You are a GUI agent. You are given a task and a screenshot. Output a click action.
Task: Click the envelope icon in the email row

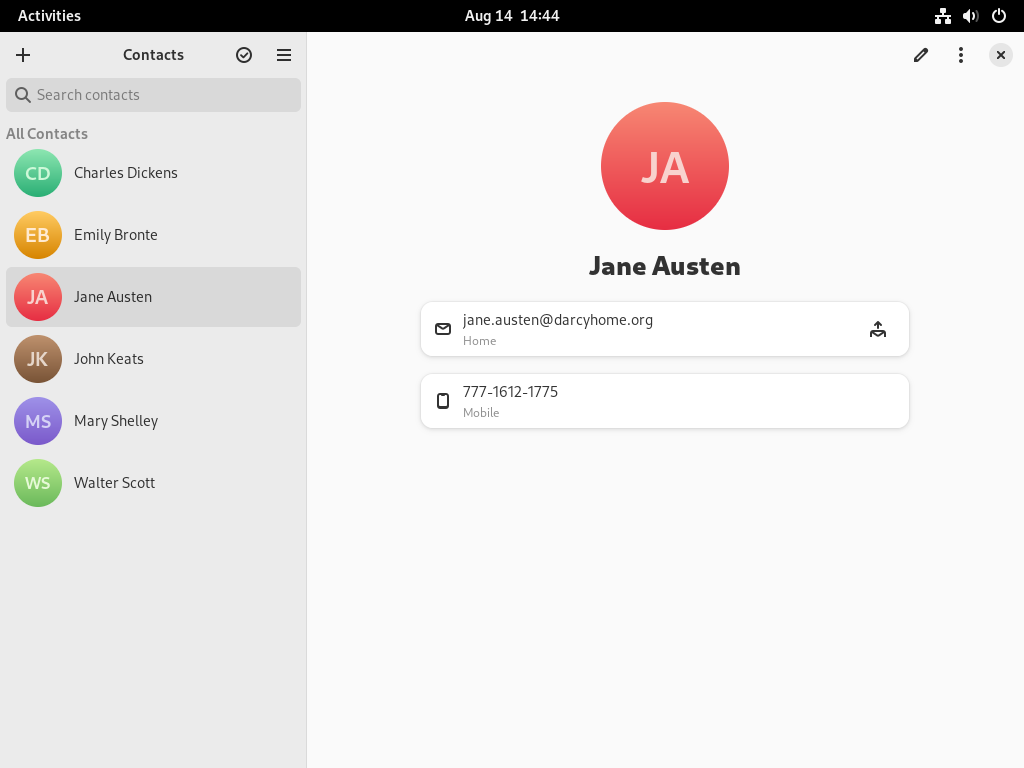click(443, 329)
